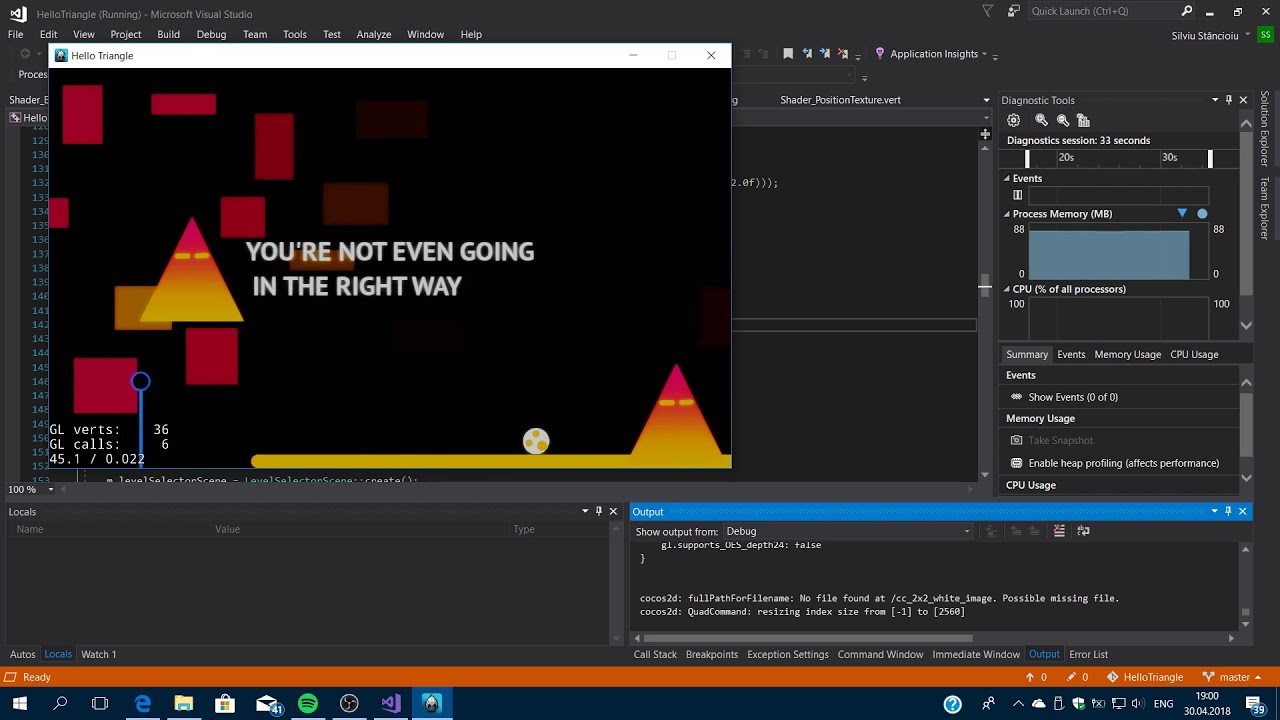Switch to Error List tab

click(1088, 654)
